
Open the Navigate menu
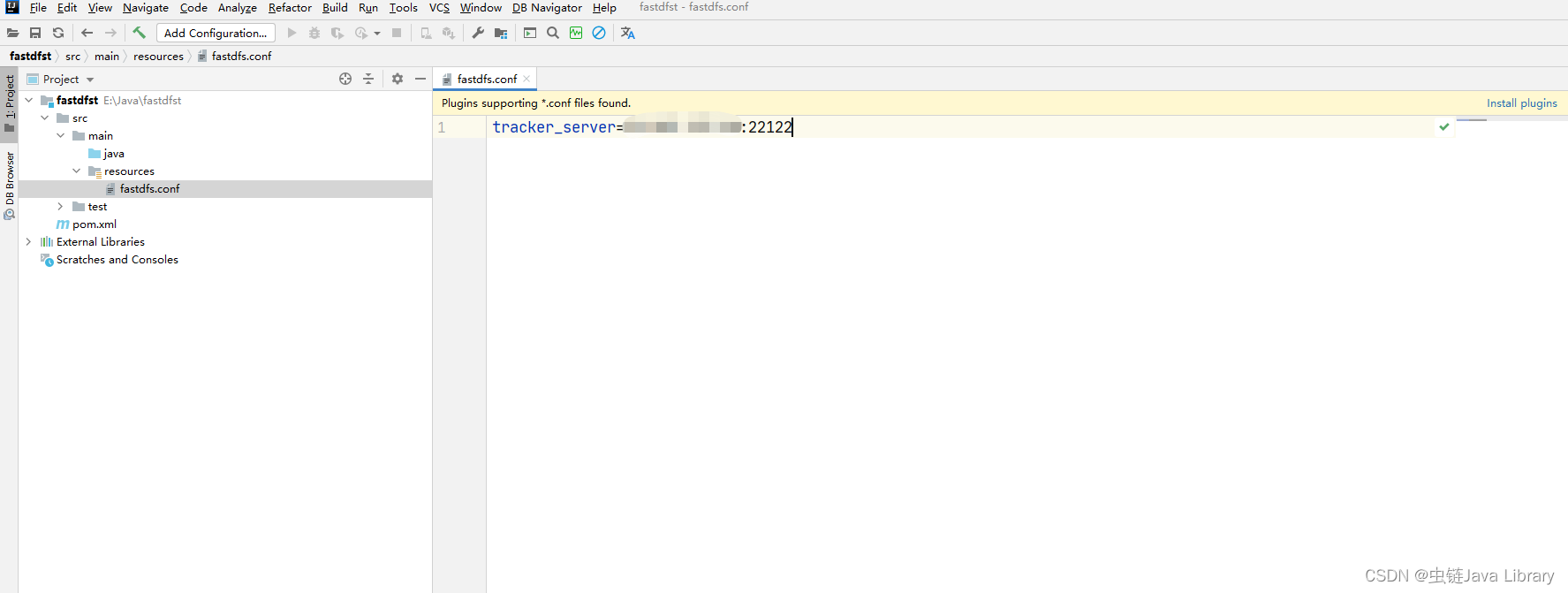coord(146,8)
